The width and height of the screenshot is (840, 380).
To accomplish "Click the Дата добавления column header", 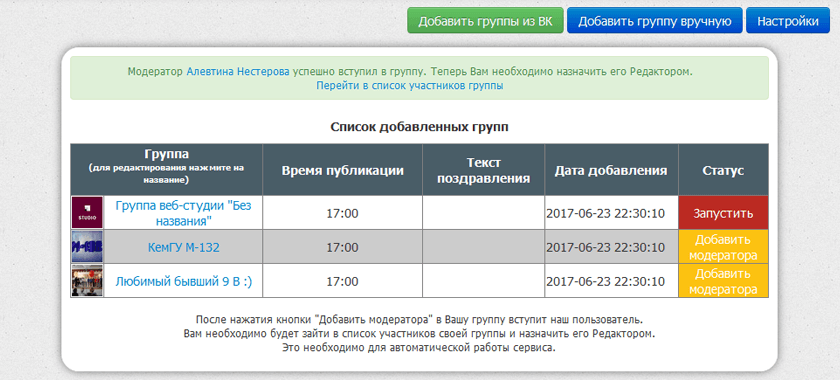I will (x=611, y=169).
